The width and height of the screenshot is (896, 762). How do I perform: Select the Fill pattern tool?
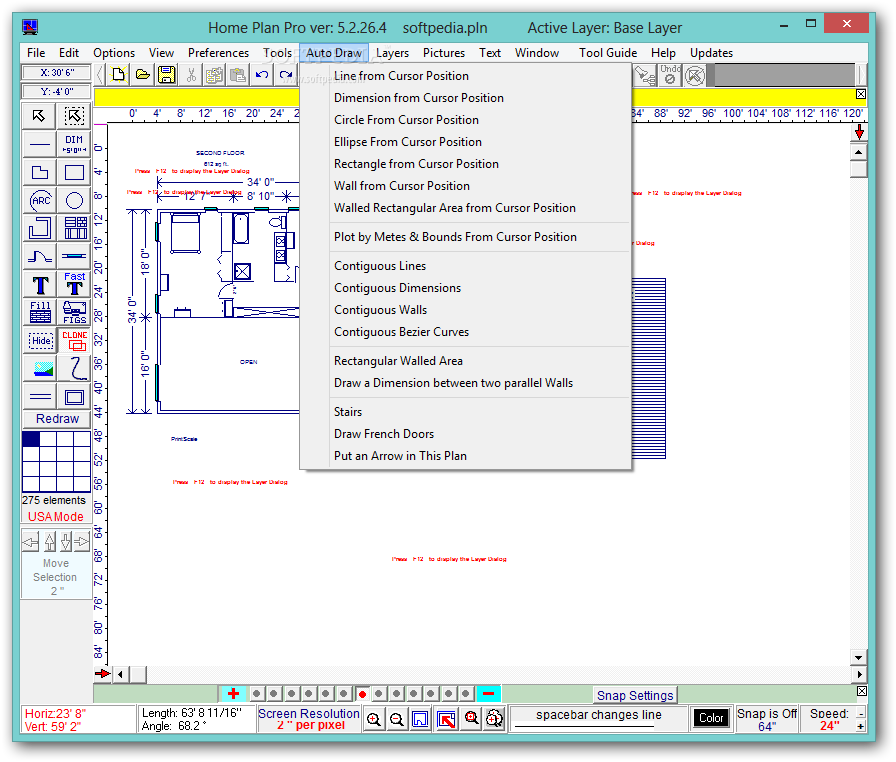39,312
